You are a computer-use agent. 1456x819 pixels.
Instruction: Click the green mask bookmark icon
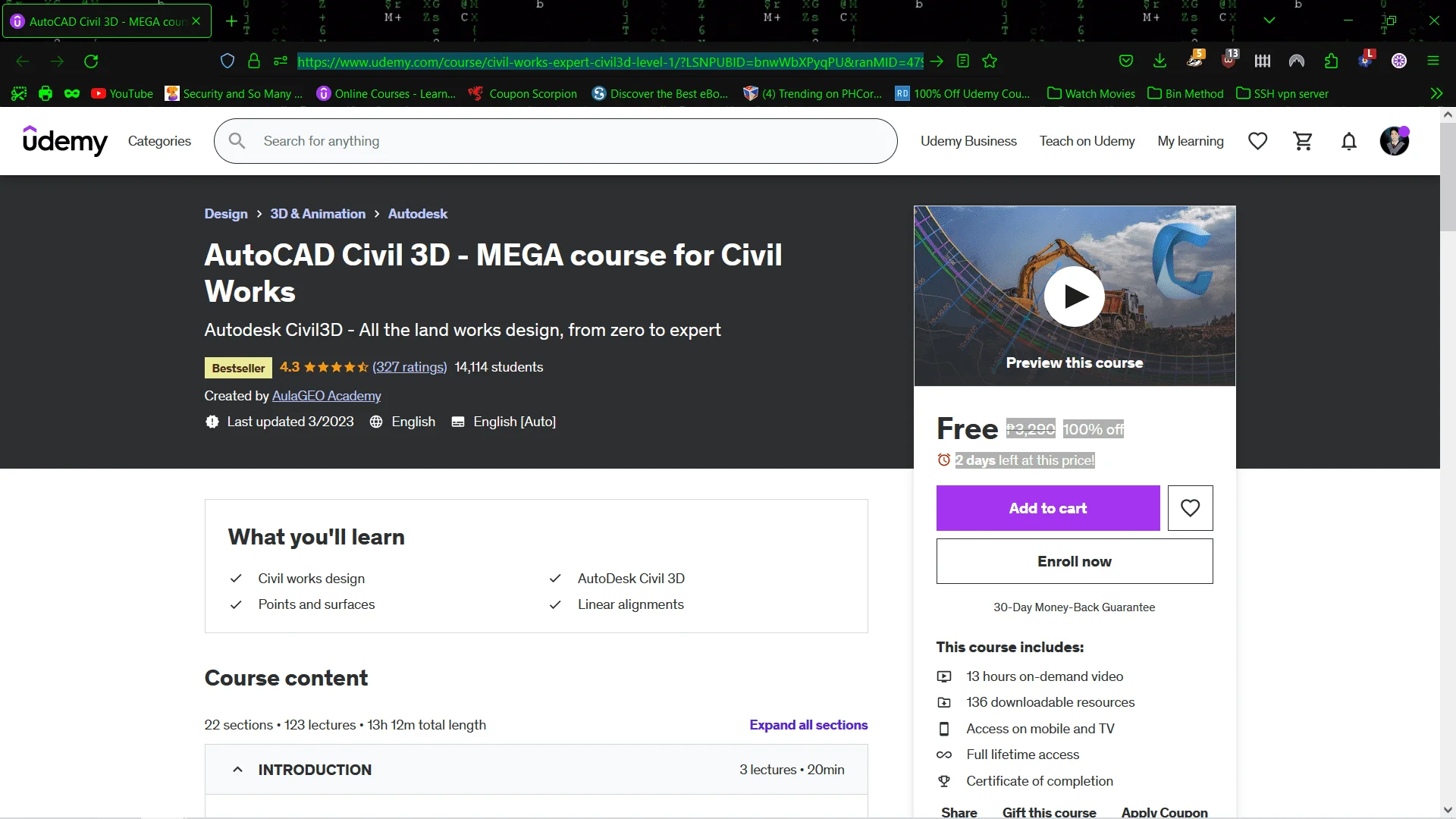tap(72, 94)
